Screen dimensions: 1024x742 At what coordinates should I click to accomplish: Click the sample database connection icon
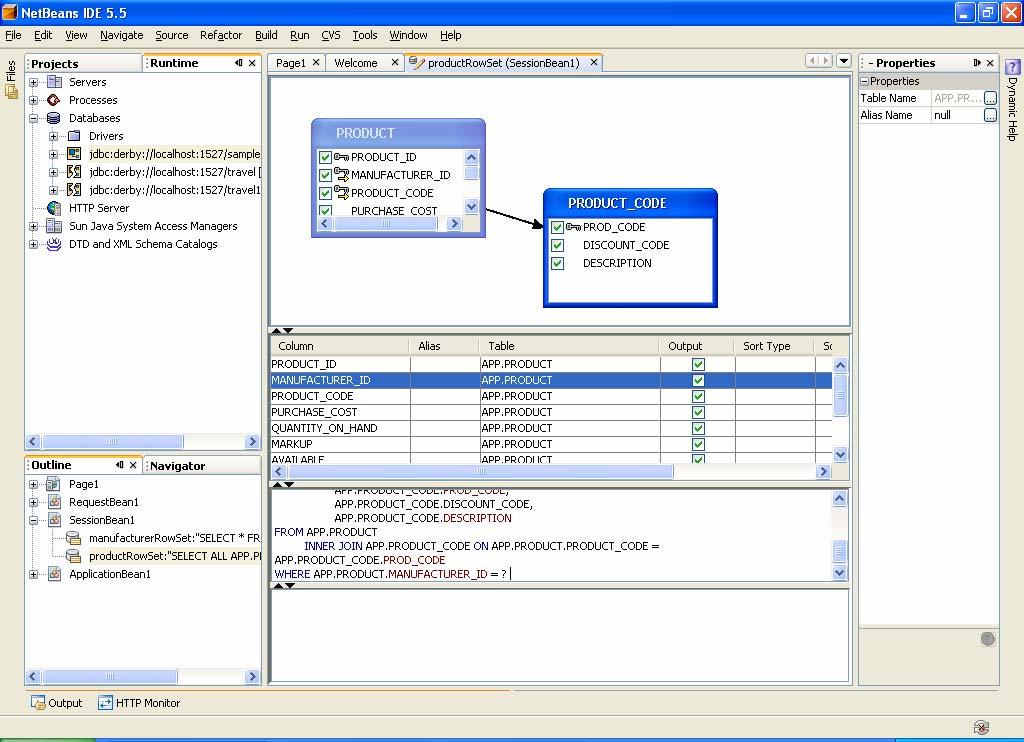(74, 154)
